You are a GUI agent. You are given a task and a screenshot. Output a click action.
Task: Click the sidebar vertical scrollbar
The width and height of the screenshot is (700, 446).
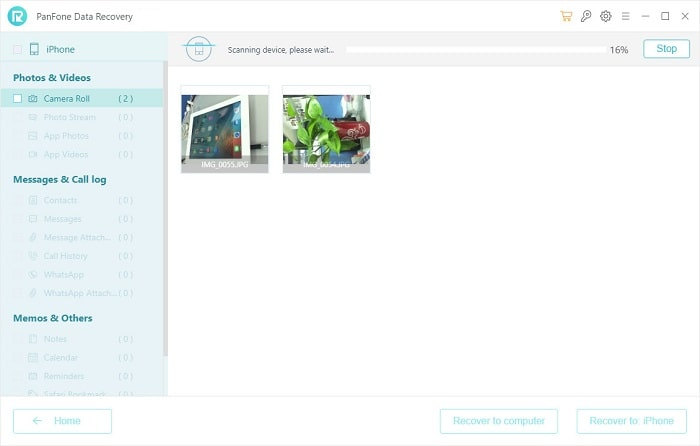coord(165,209)
